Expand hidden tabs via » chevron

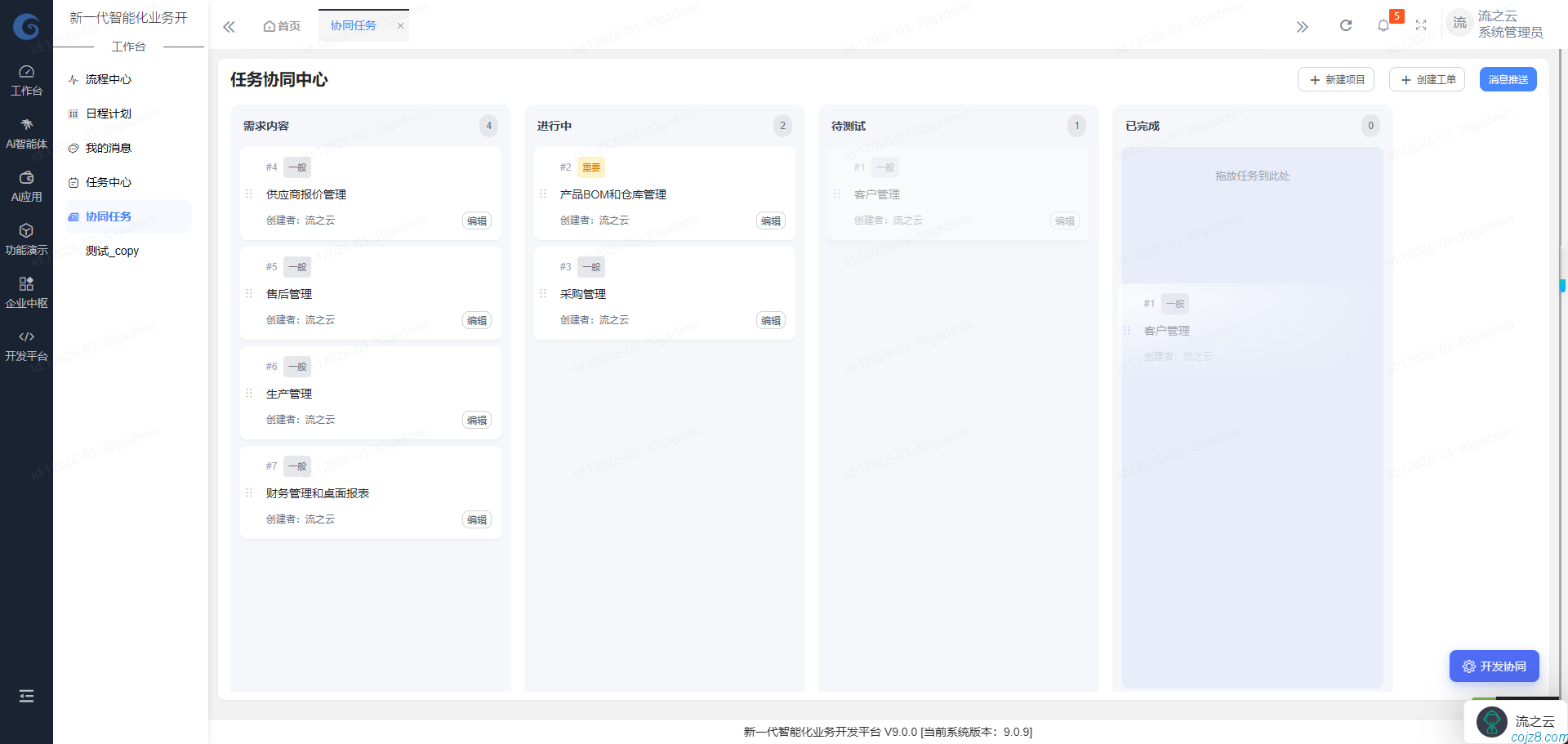point(1303,26)
